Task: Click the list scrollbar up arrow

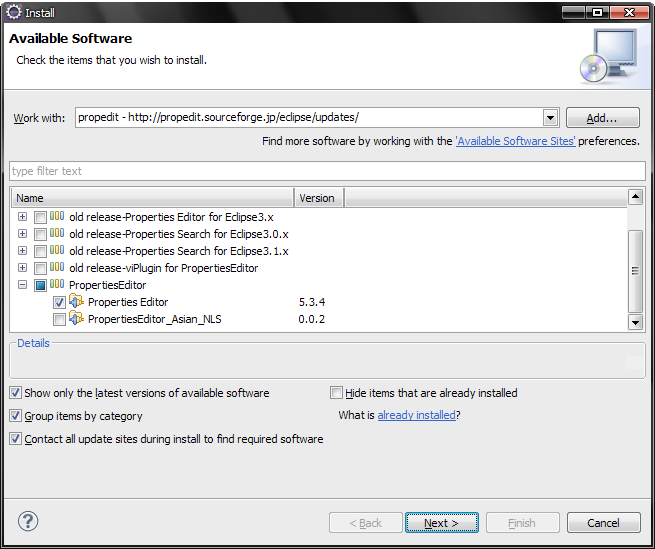Action: click(635, 196)
